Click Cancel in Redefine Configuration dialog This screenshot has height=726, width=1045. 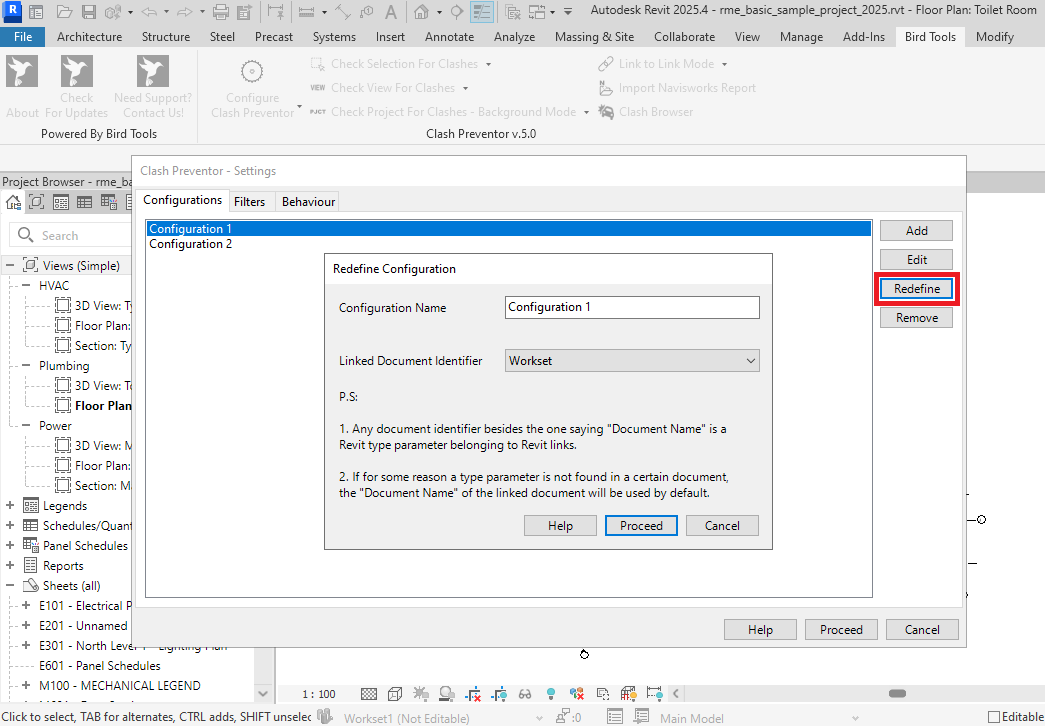click(722, 525)
